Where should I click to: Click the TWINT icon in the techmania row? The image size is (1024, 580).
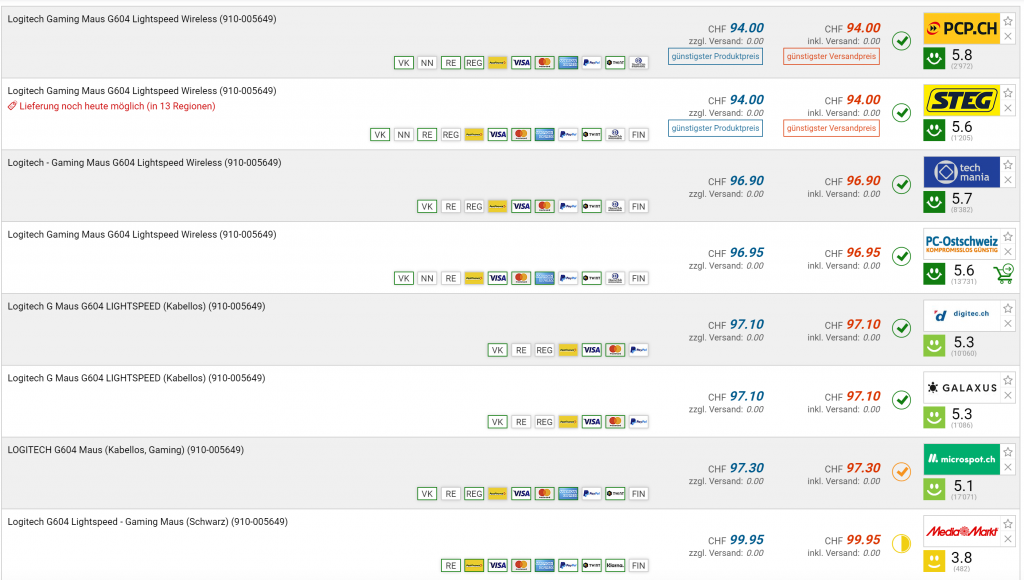591,207
